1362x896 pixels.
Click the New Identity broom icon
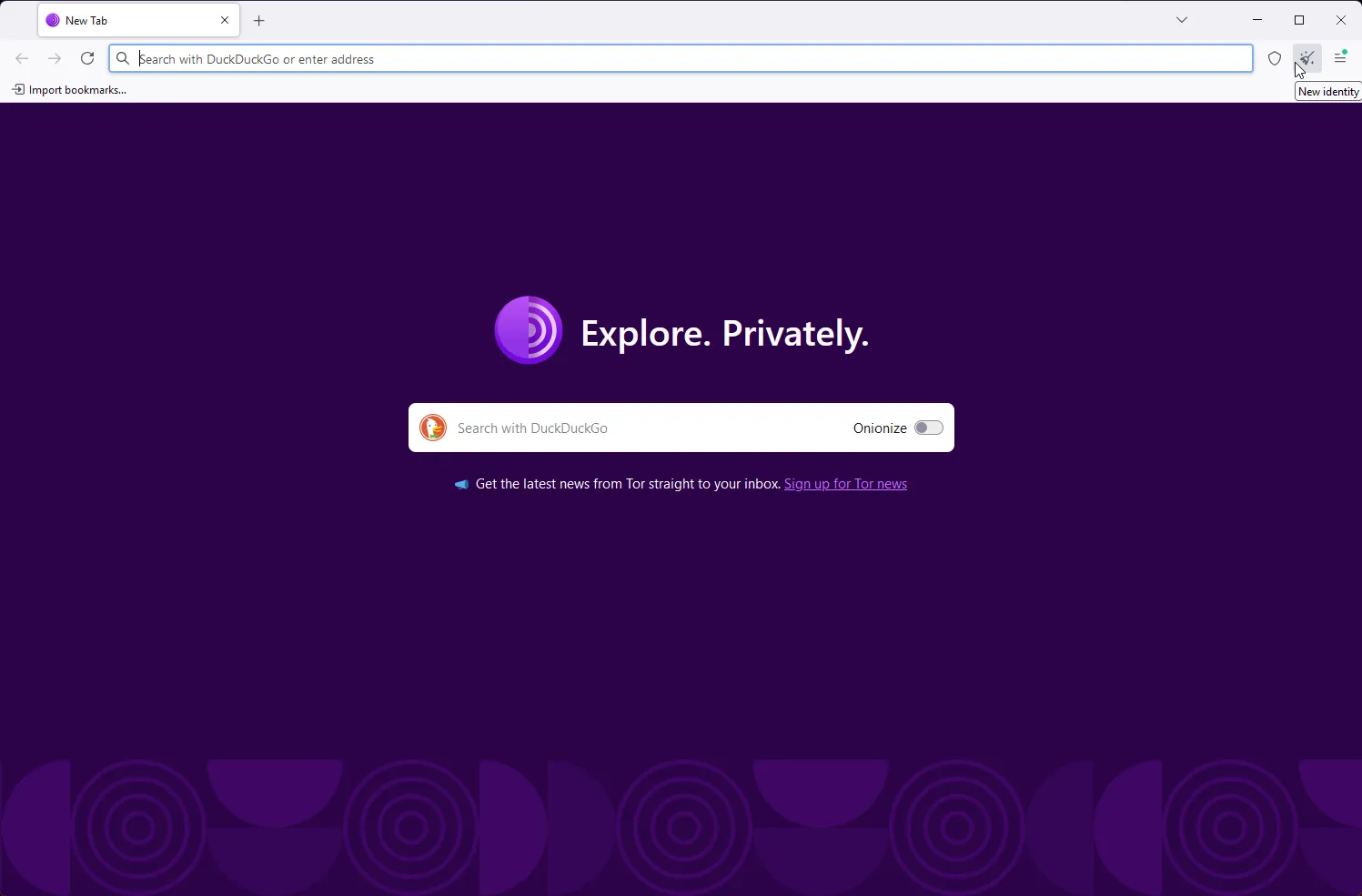point(1307,58)
